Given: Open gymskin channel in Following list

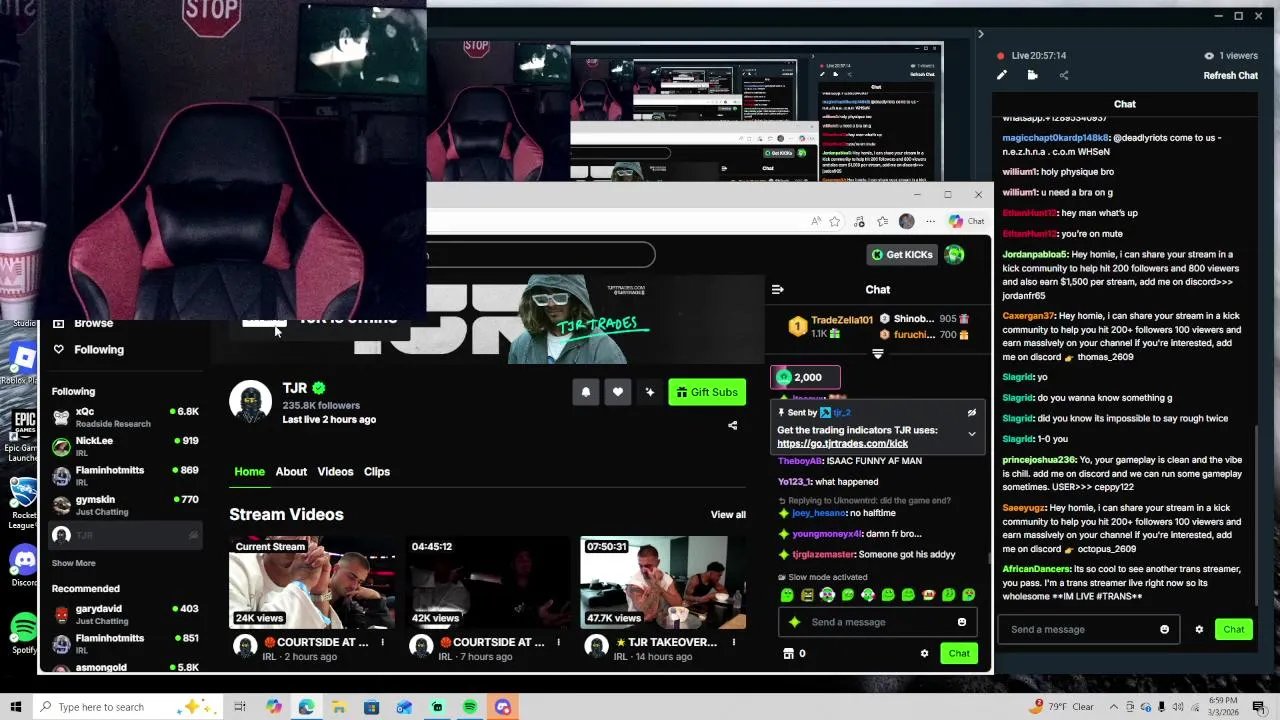Looking at the screenshot, I should 125,505.
